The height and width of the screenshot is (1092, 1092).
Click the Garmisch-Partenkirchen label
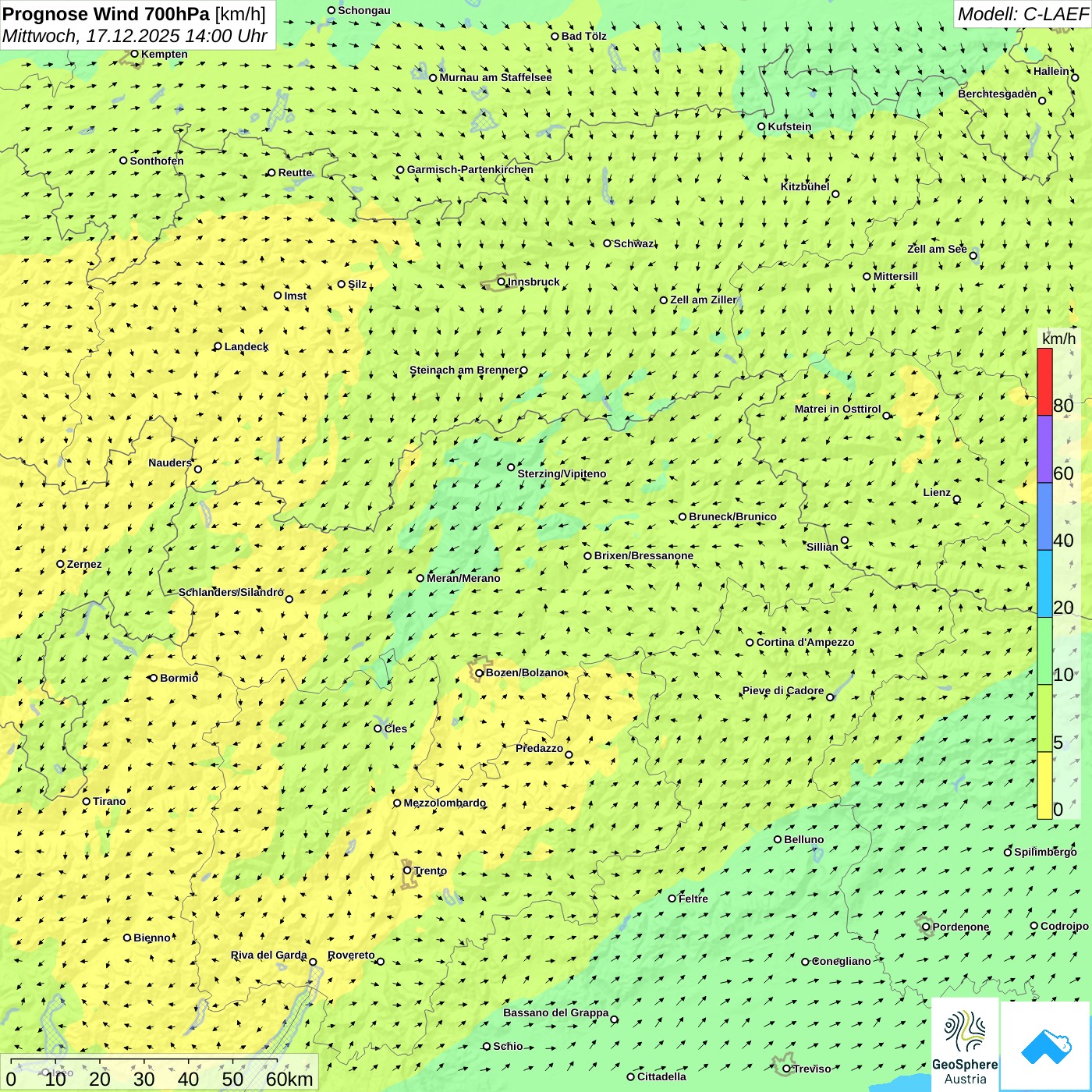(x=470, y=169)
